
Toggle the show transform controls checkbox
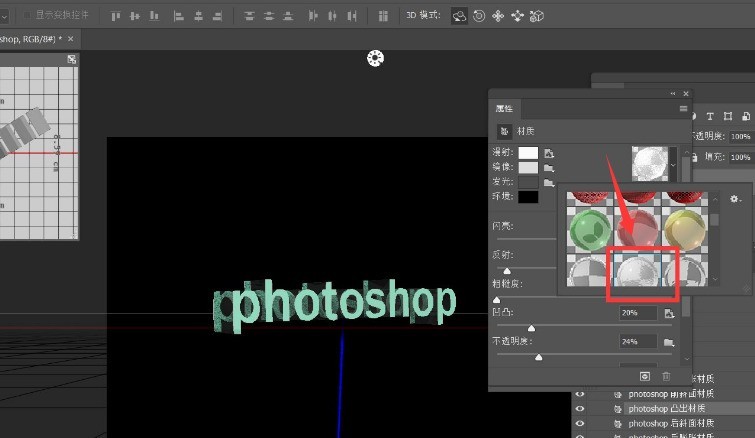tap(27, 15)
